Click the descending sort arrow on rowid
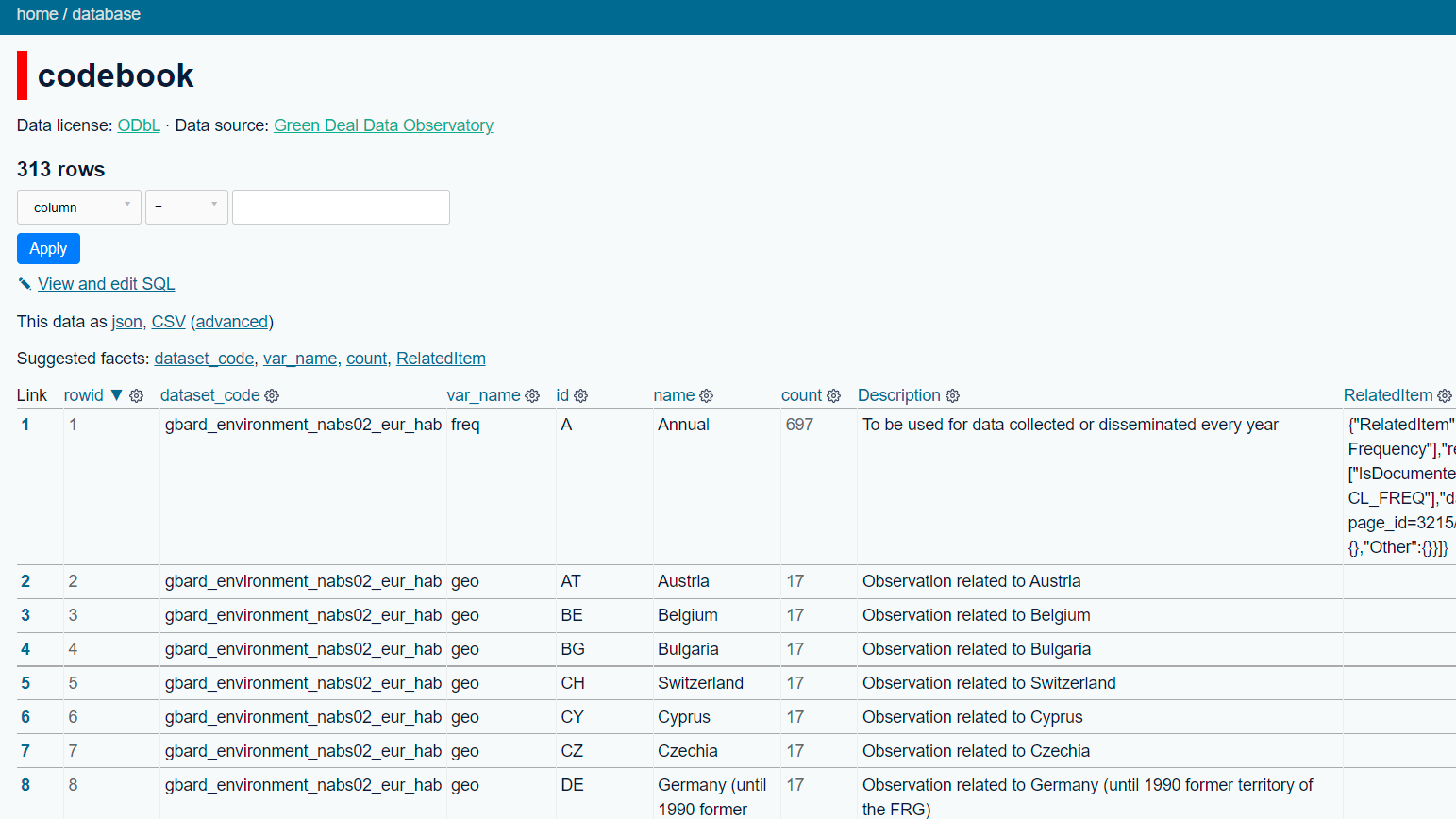1456x819 pixels. [118, 395]
